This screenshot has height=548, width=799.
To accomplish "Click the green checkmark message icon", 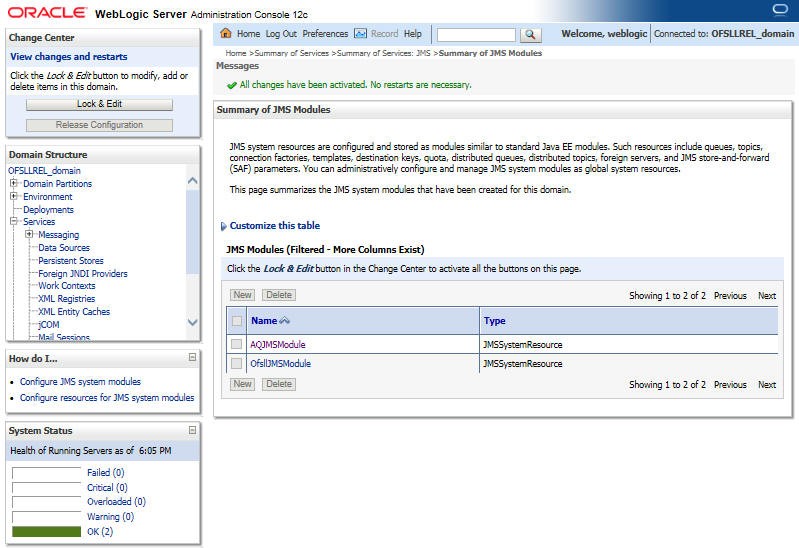I will (x=232, y=85).
